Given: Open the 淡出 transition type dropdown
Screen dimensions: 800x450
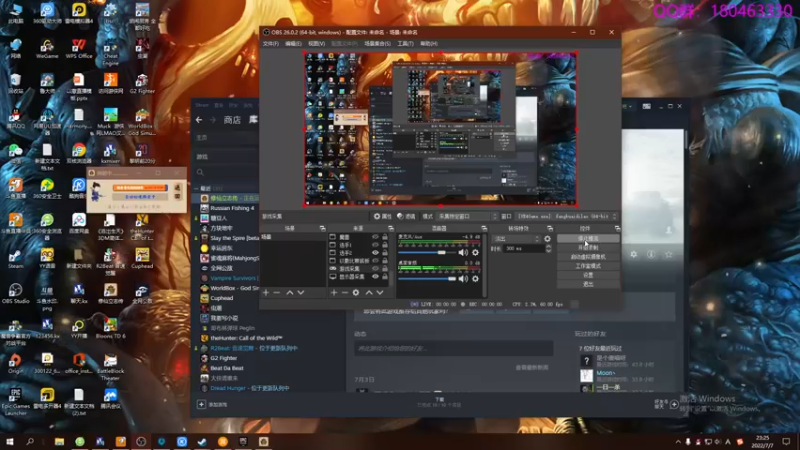Looking at the screenshot, I should (x=516, y=239).
